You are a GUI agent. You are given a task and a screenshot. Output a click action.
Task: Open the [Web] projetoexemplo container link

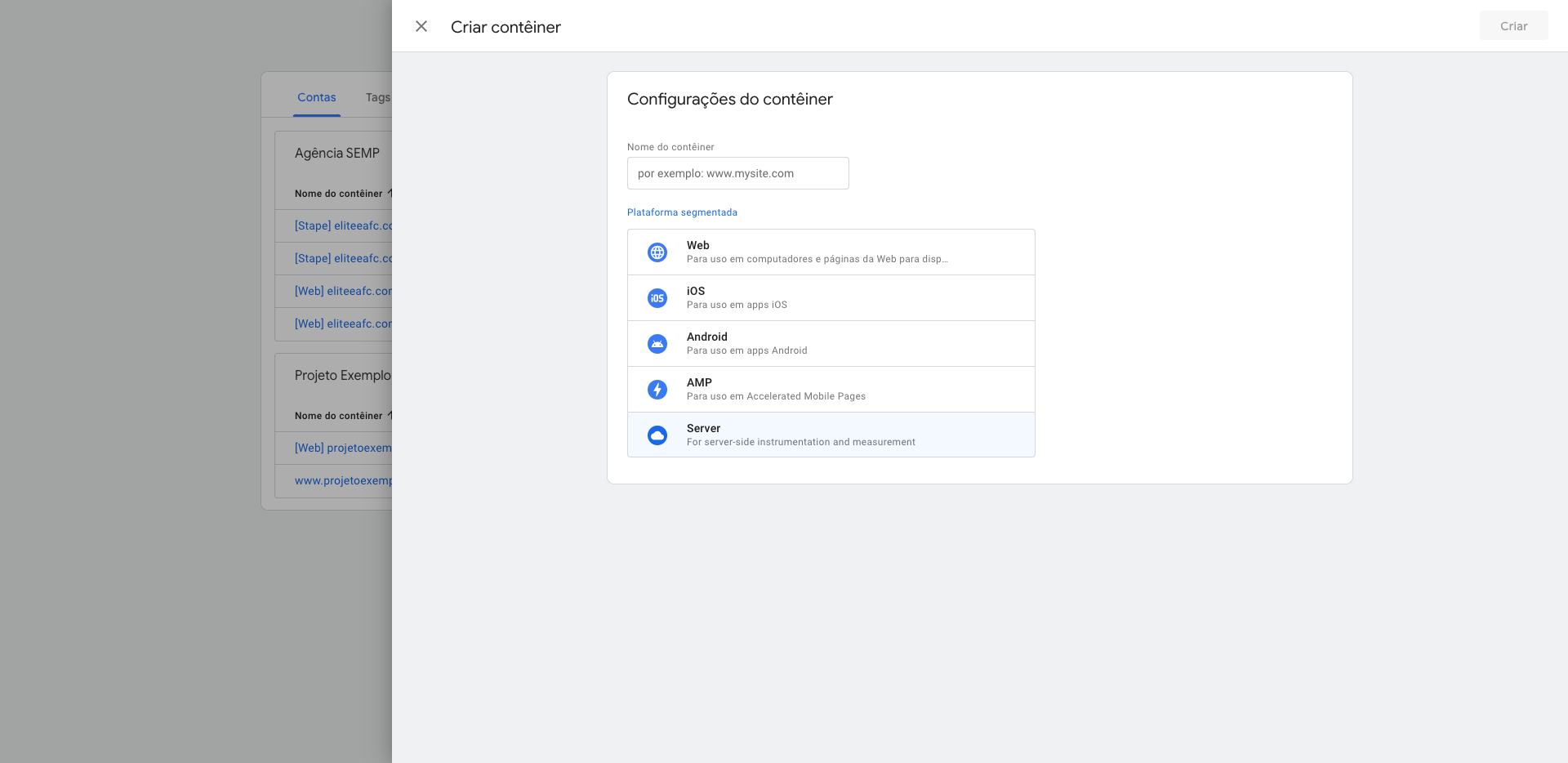pyautogui.click(x=343, y=448)
